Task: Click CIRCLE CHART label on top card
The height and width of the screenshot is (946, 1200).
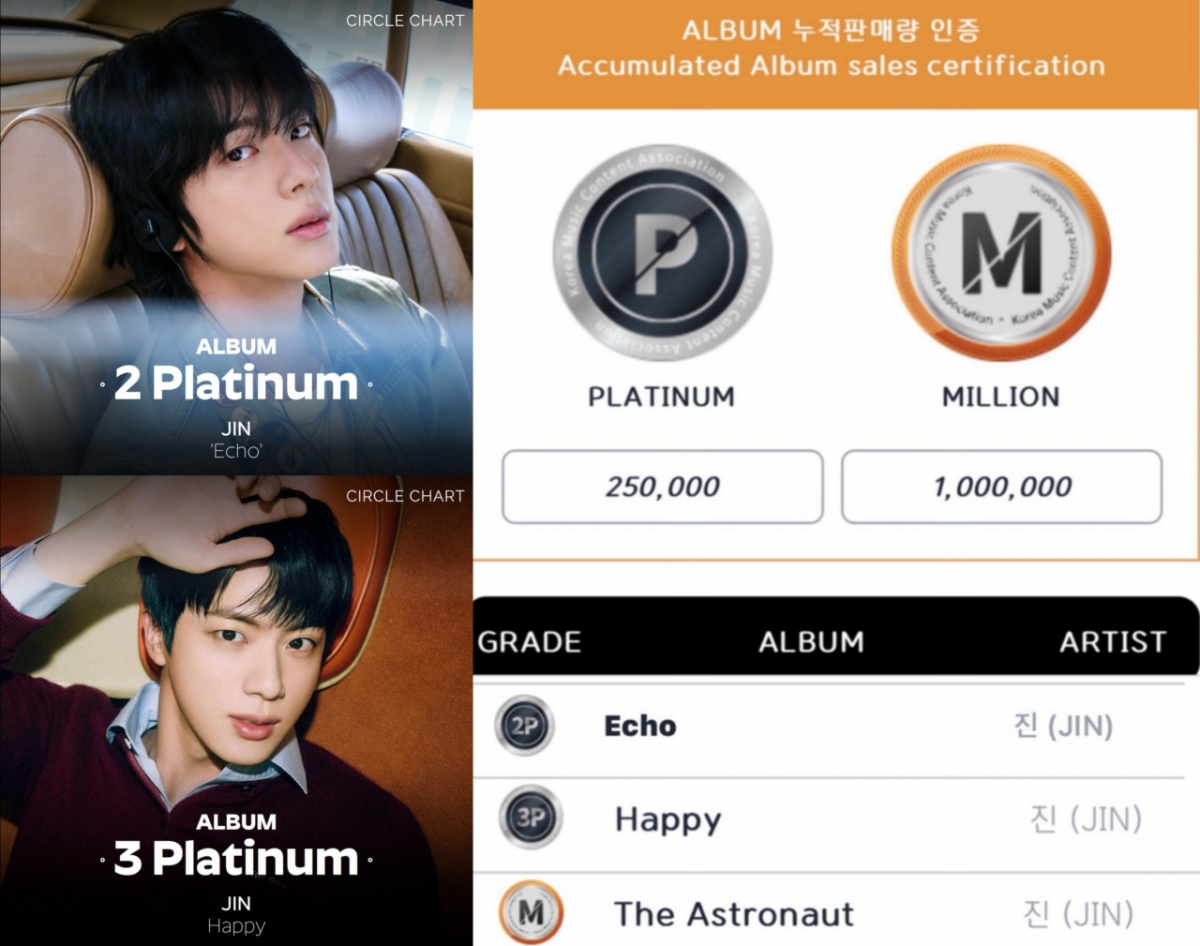Action: click(405, 20)
